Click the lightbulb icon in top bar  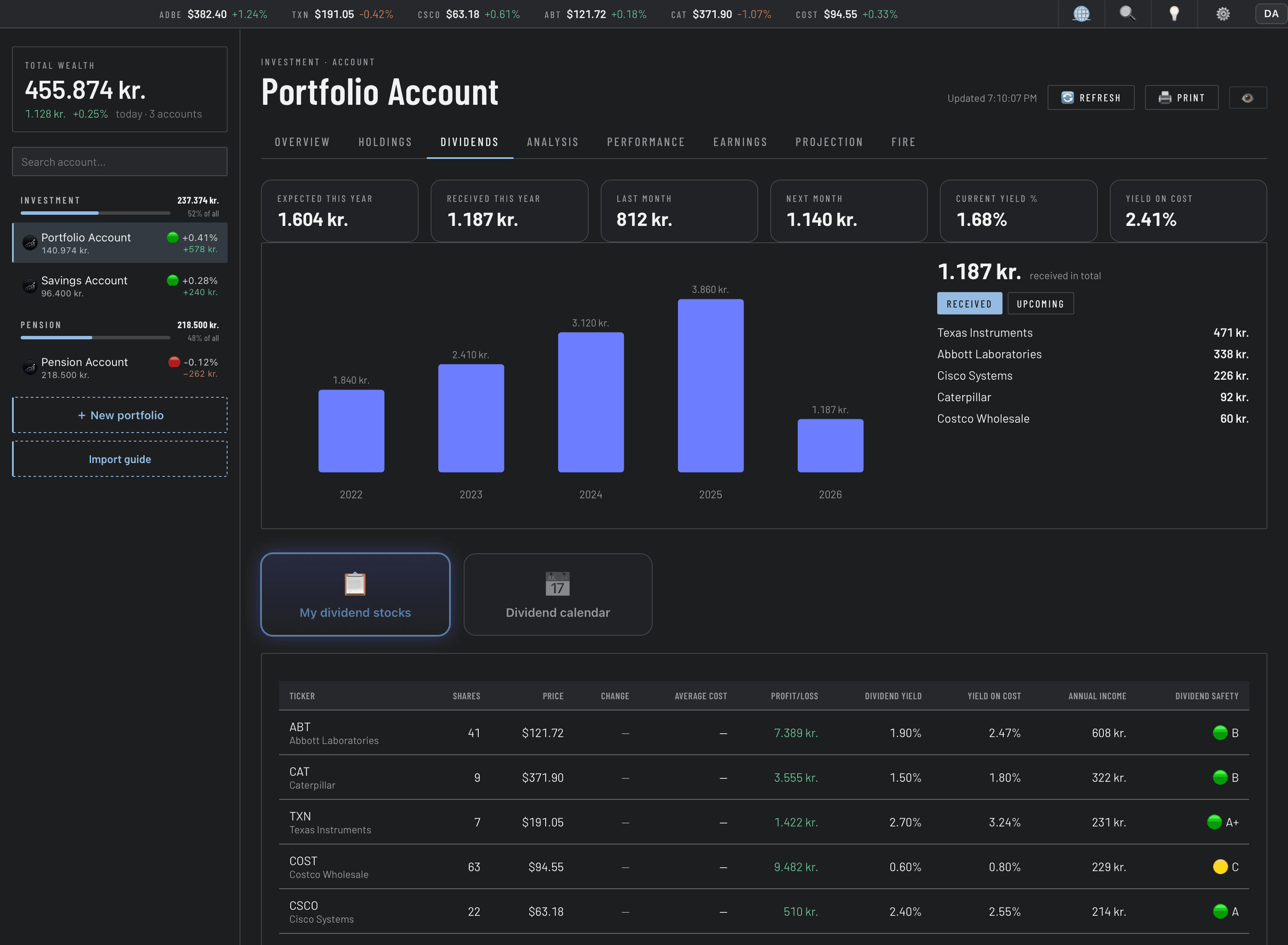click(x=1174, y=14)
